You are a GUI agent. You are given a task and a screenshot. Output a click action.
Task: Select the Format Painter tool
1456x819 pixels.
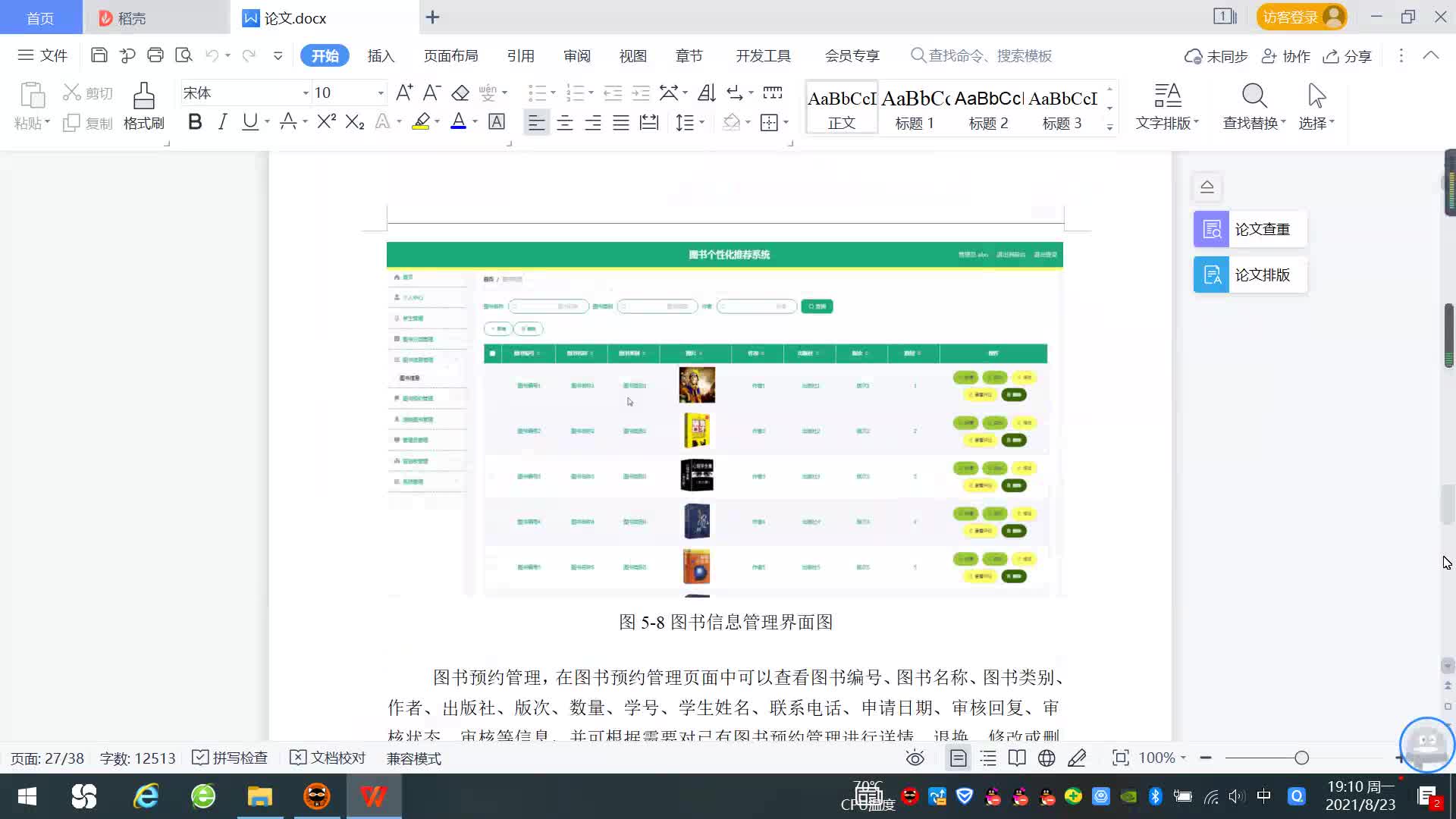pos(144,106)
